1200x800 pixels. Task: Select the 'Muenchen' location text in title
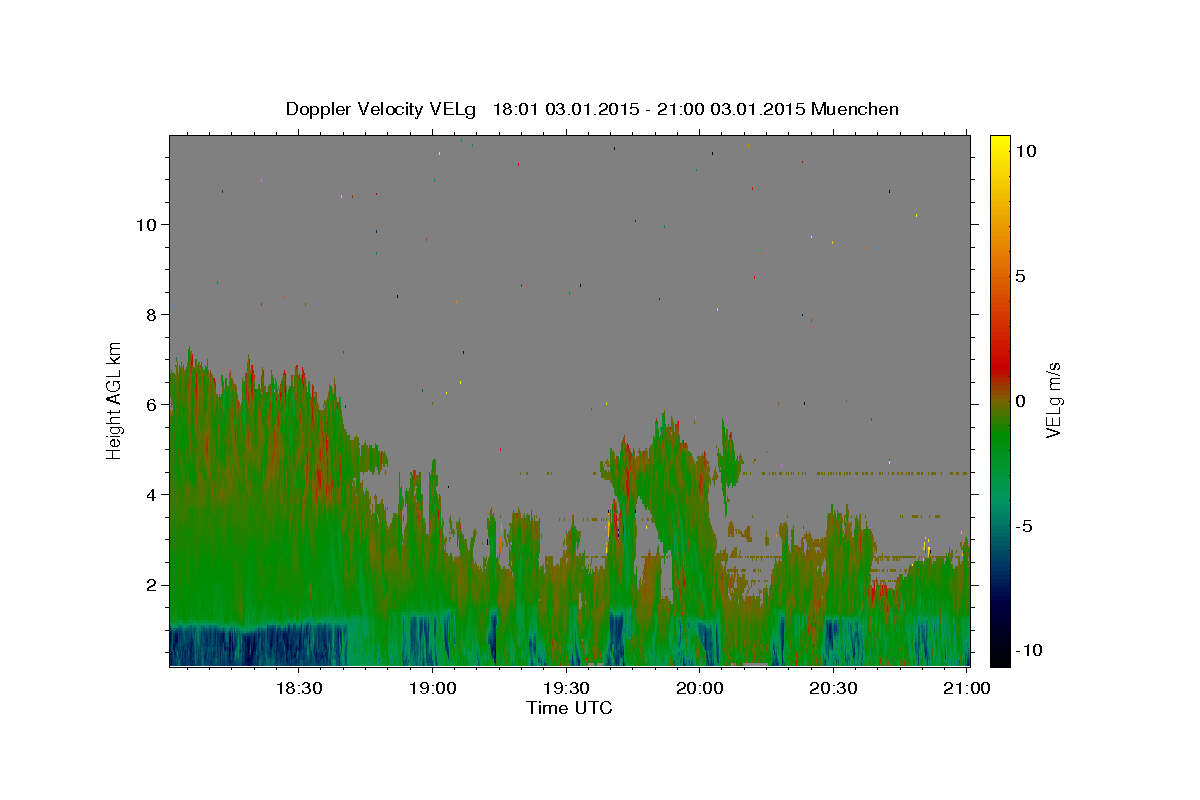click(x=855, y=109)
